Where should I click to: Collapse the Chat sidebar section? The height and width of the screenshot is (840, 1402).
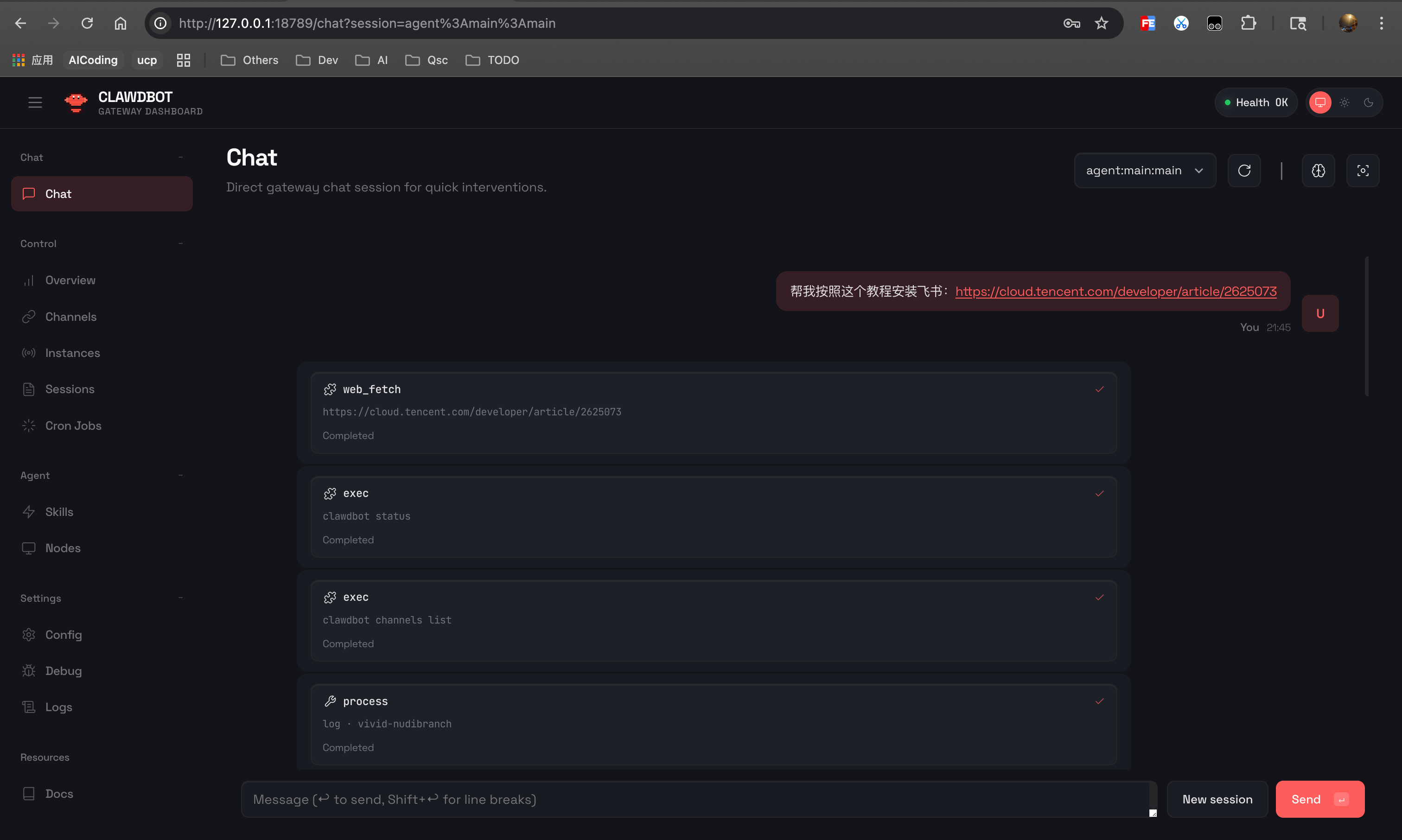tap(180, 157)
